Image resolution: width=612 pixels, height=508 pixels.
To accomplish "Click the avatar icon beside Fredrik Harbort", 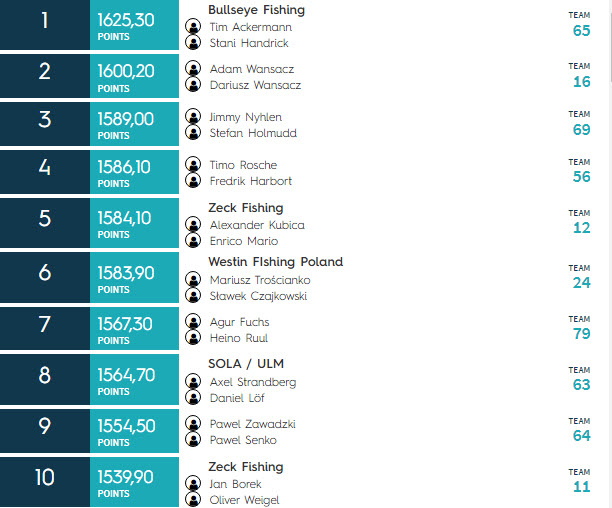I will 193,180.
